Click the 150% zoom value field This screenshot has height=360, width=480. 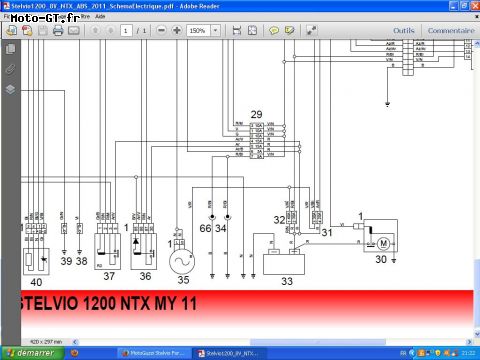[198, 31]
